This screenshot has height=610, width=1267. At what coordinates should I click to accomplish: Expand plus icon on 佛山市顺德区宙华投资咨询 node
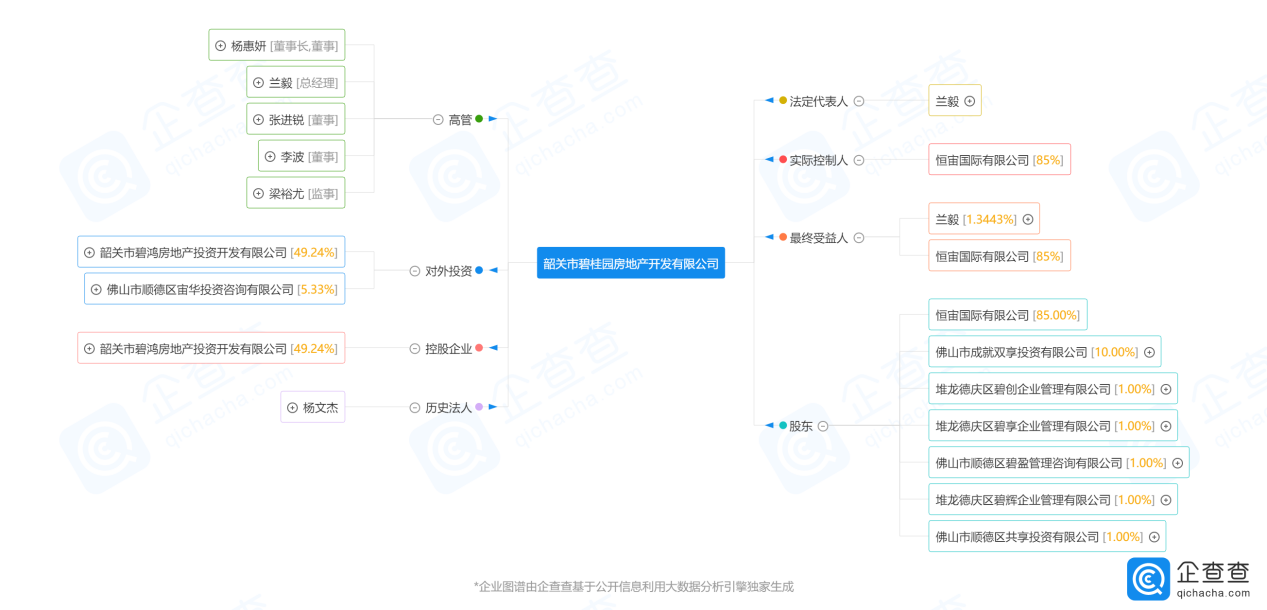pyautogui.click(x=97, y=290)
